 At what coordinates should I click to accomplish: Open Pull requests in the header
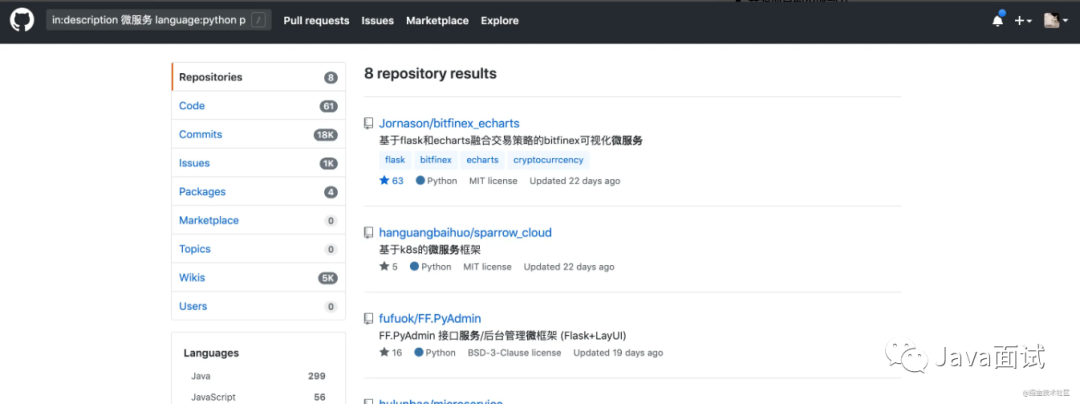(x=316, y=21)
